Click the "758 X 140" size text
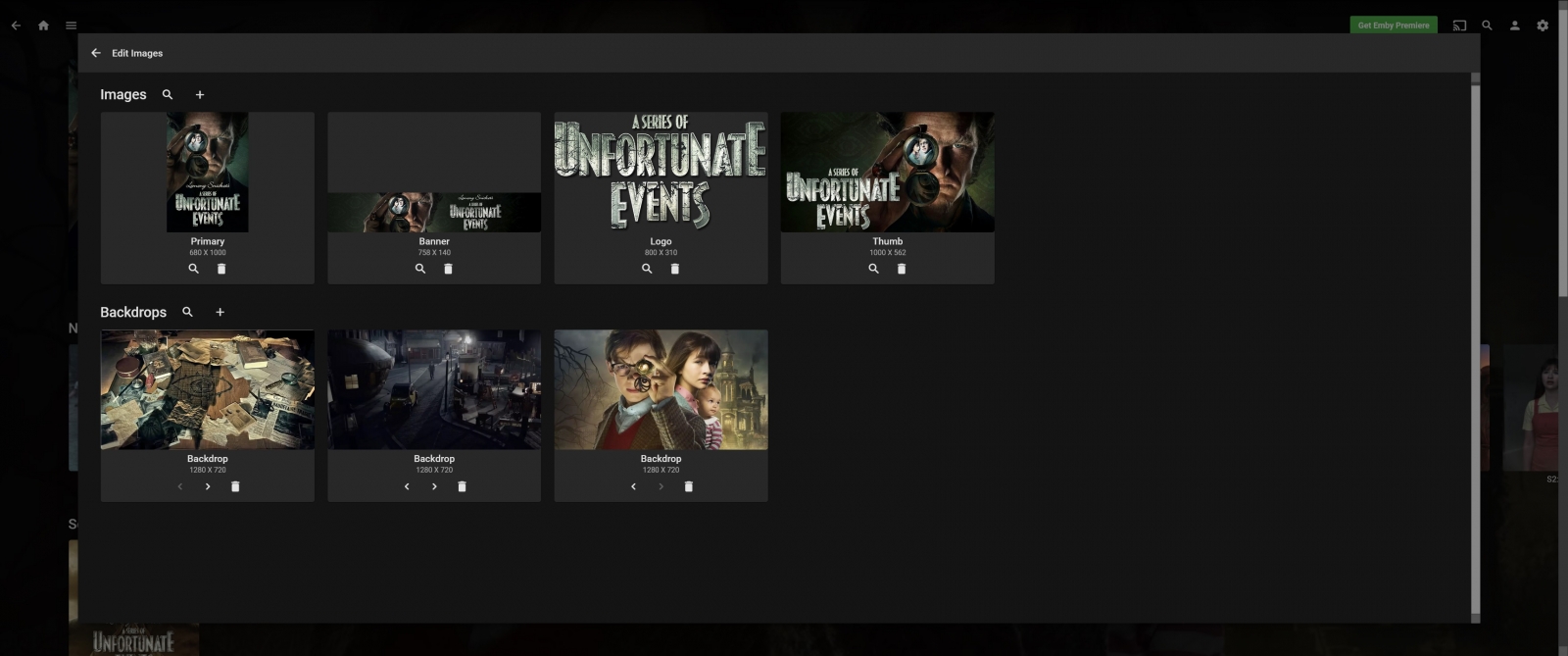 pyautogui.click(x=434, y=253)
